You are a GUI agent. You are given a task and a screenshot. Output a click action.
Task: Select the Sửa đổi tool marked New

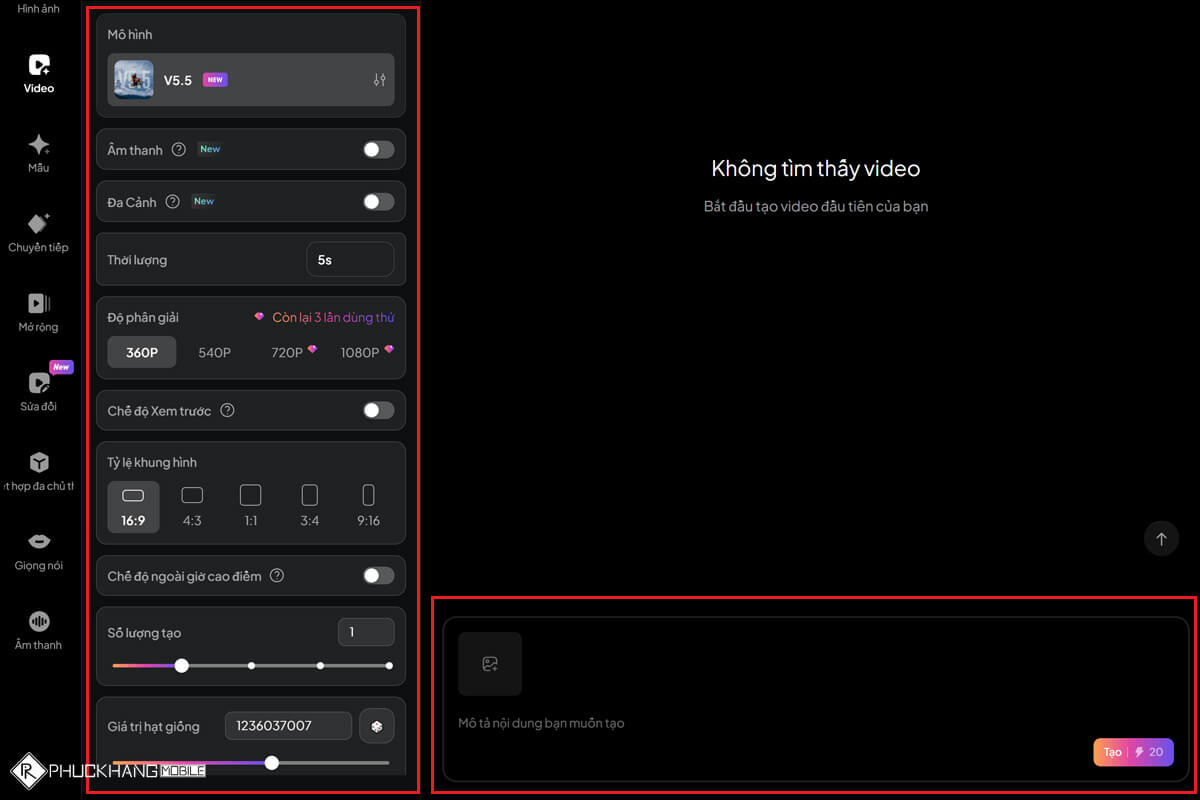point(37,390)
